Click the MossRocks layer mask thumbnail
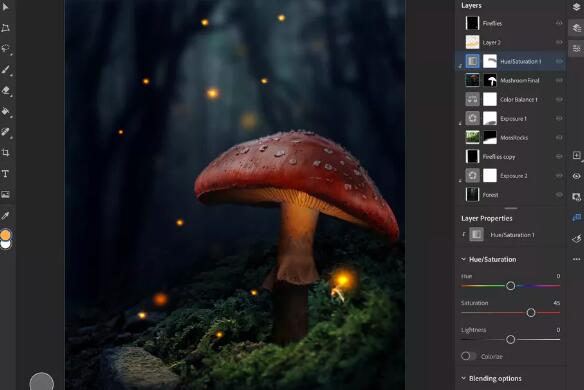Image resolution: width=584 pixels, height=390 pixels. (490, 137)
